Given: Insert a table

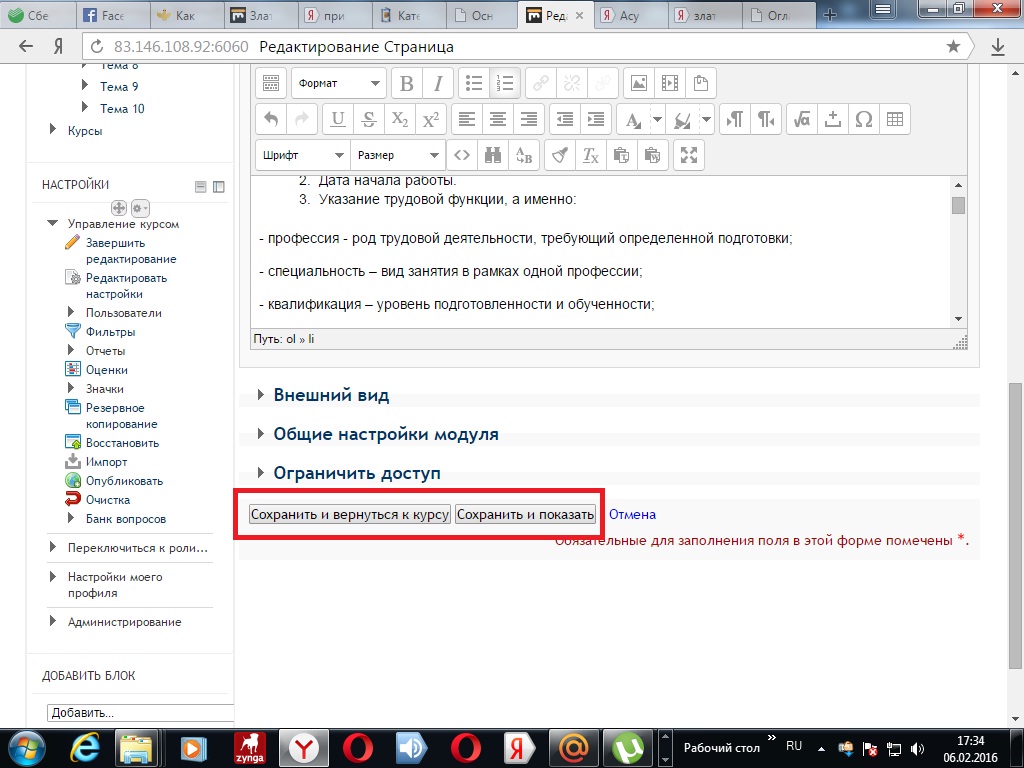Looking at the screenshot, I should 895,119.
